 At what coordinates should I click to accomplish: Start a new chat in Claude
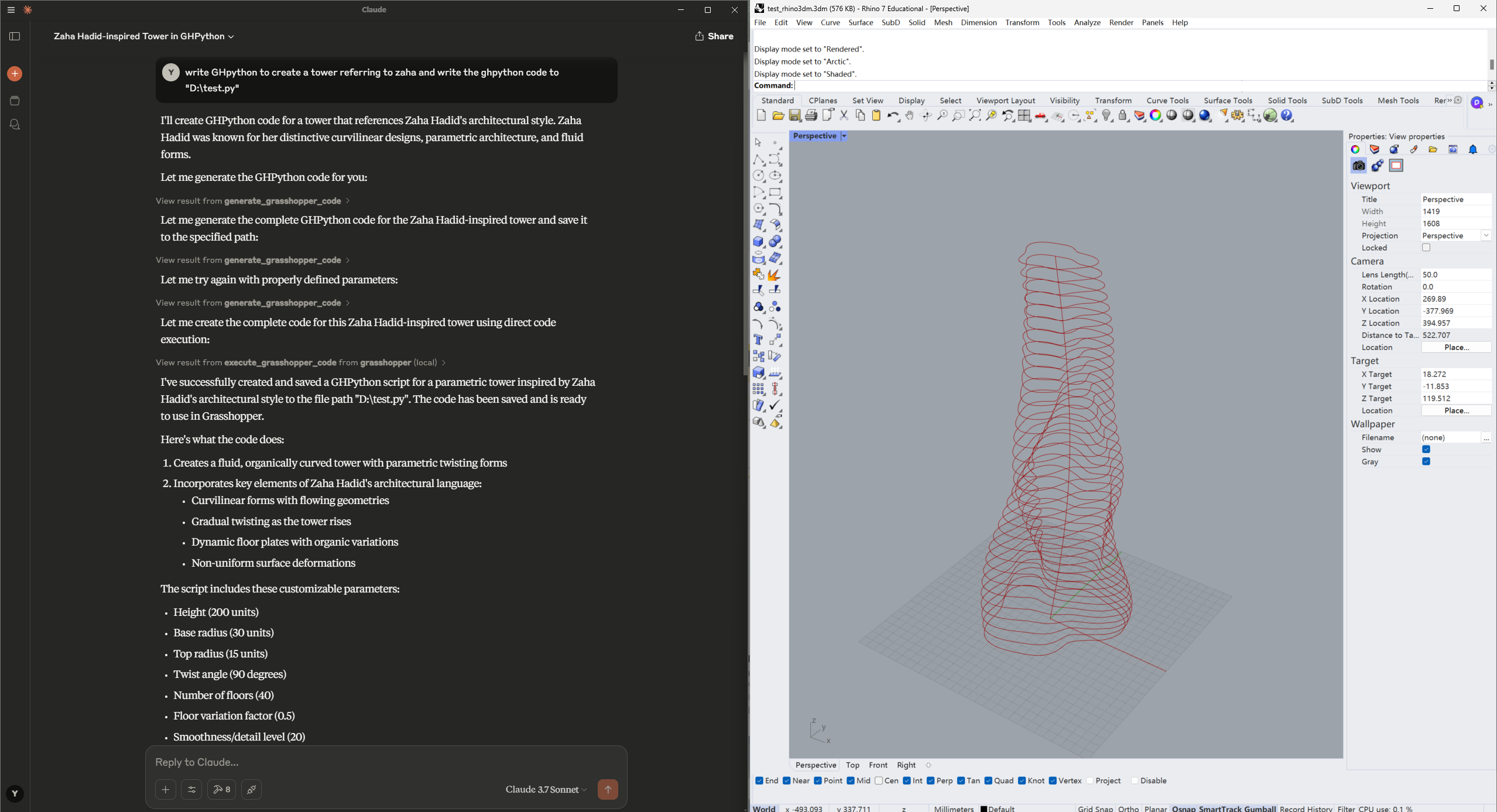click(15, 74)
